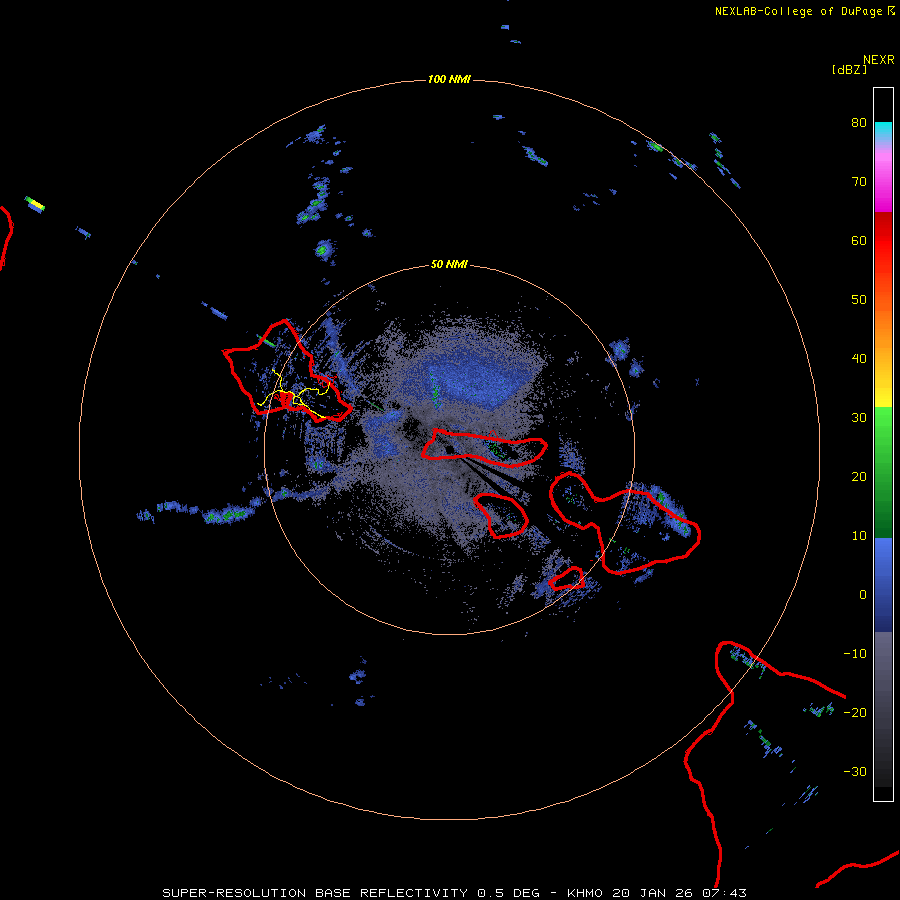The height and width of the screenshot is (900, 900).
Task: Click the "40" value on dBZ scale
Action: 859,359
